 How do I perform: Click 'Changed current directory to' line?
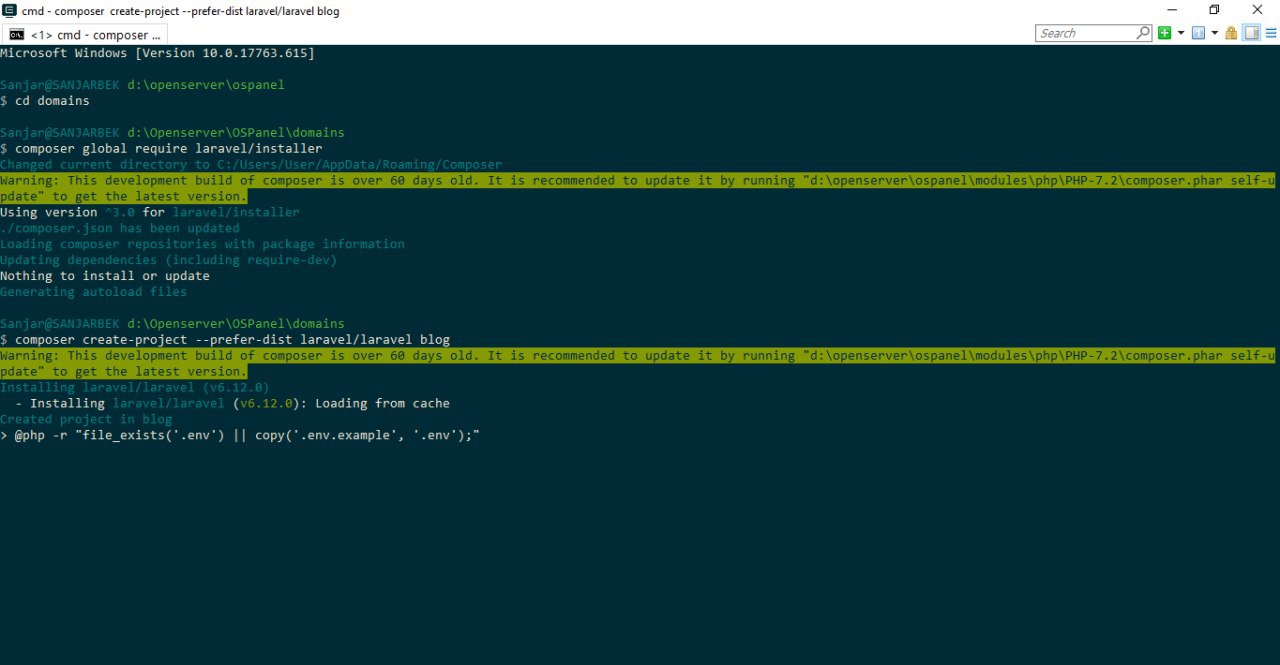[x=251, y=164]
